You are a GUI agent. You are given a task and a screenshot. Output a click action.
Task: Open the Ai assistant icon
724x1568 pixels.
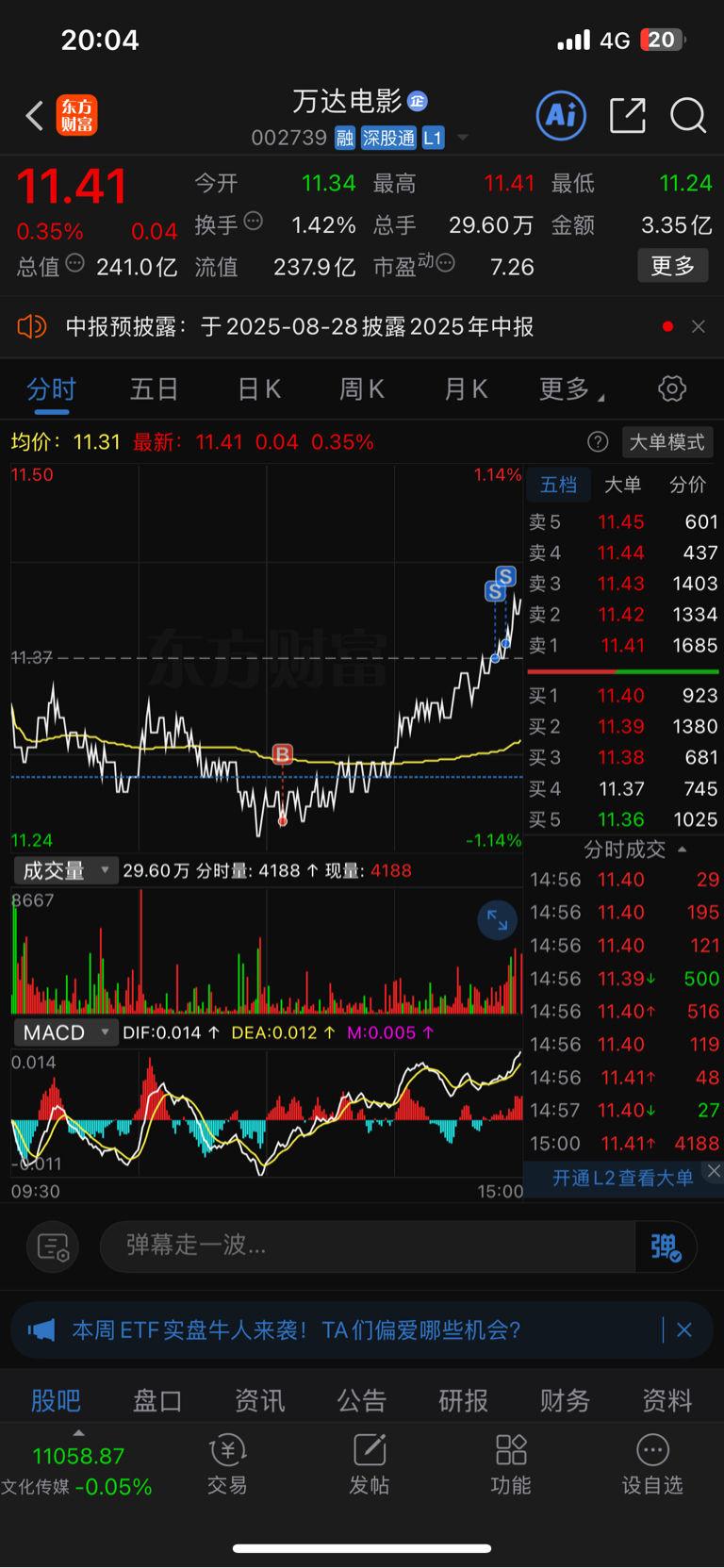click(x=561, y=116)
